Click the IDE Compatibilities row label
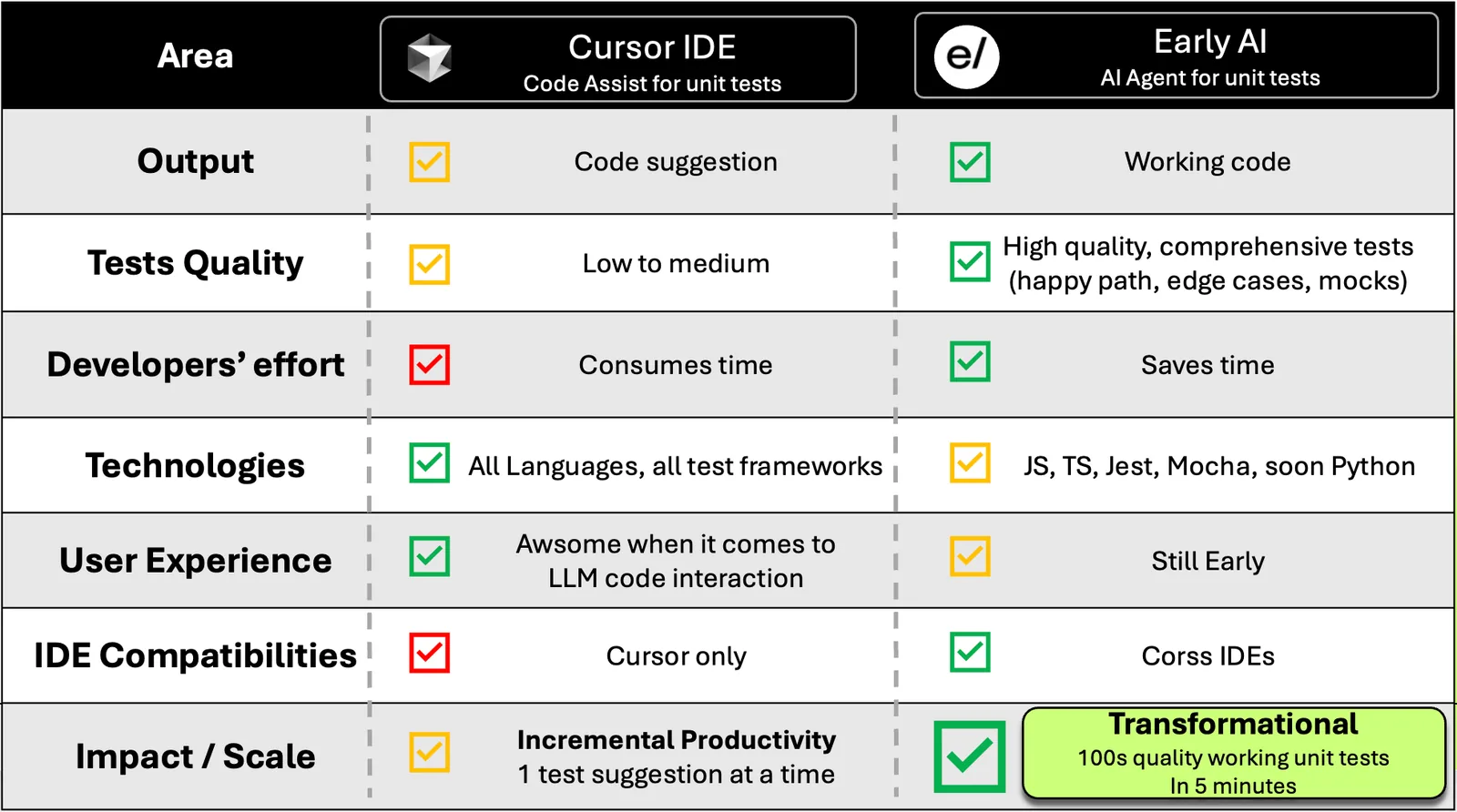This screenshot has height=812, width=1457. pyautogui.click(x=195, y=655)
